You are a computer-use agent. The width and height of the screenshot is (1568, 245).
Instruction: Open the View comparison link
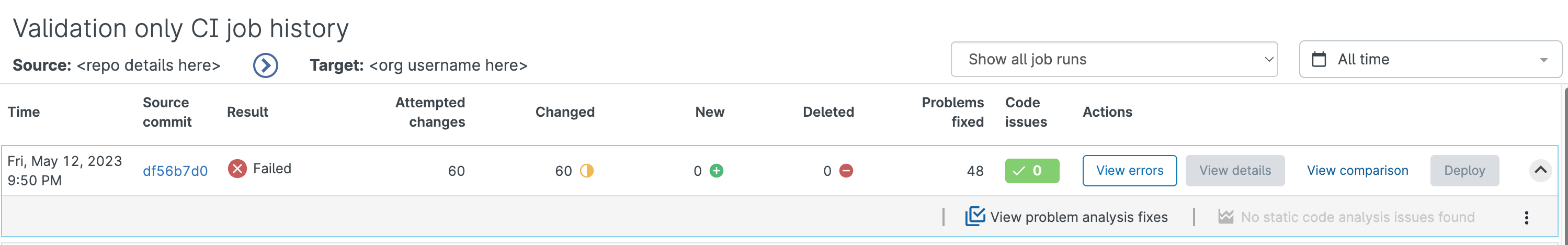[1357, 171]
